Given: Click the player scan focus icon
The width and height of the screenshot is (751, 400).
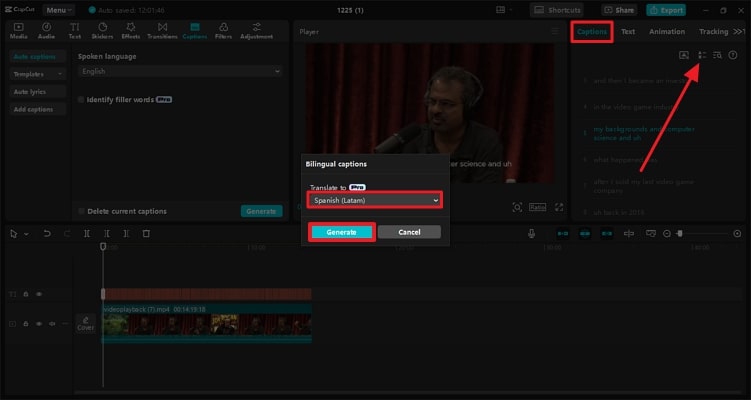Looking at the screenshot, I should pyautogui.click(x=517, y=207).
